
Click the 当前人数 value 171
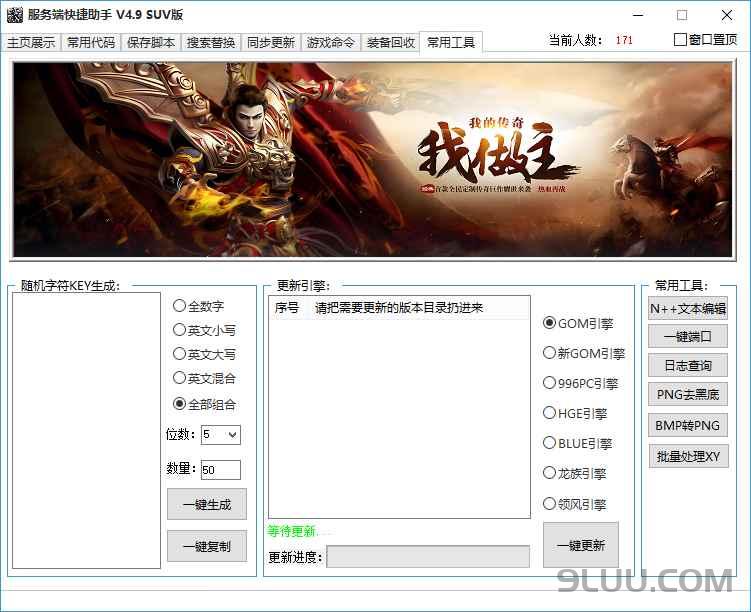tap(624, 40)
